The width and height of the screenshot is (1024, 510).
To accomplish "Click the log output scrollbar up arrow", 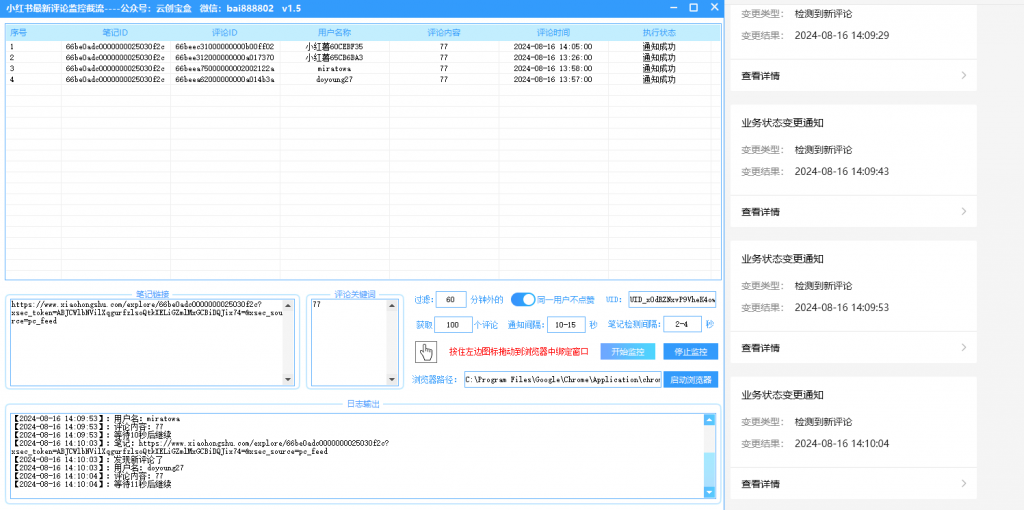I will coord(710,418).
